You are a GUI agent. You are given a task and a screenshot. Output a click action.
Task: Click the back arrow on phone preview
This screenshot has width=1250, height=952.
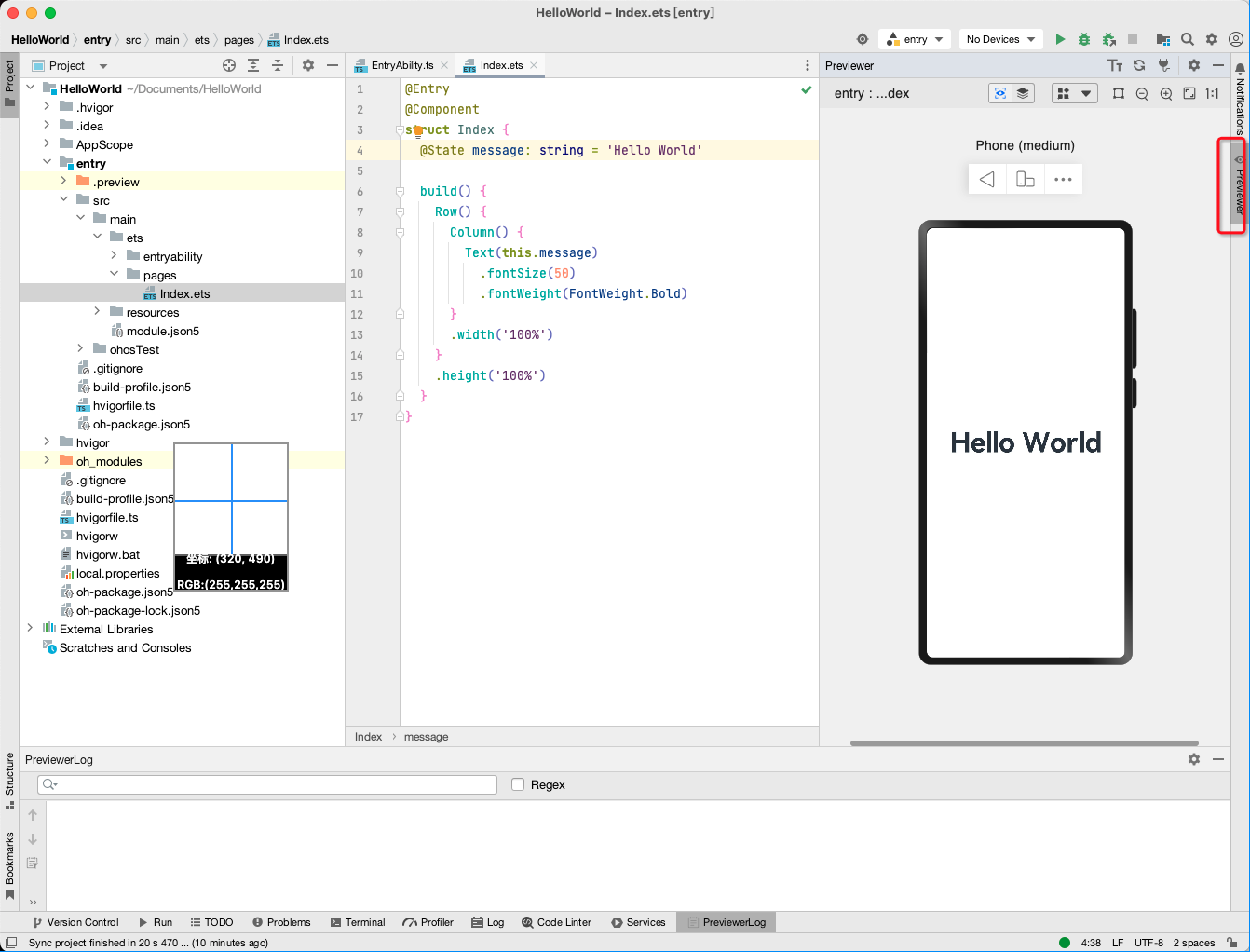(987, 179)
